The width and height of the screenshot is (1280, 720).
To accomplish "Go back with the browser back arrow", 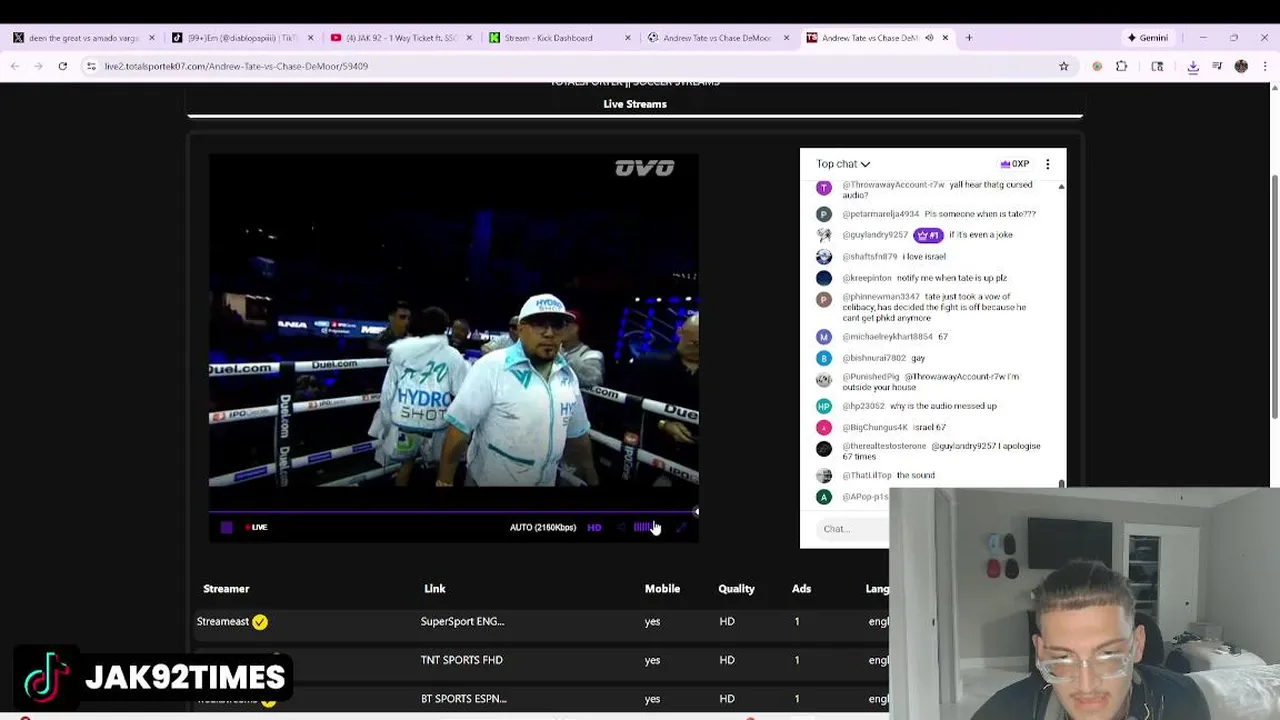I will pyautogui.click(x=15, y=66).
